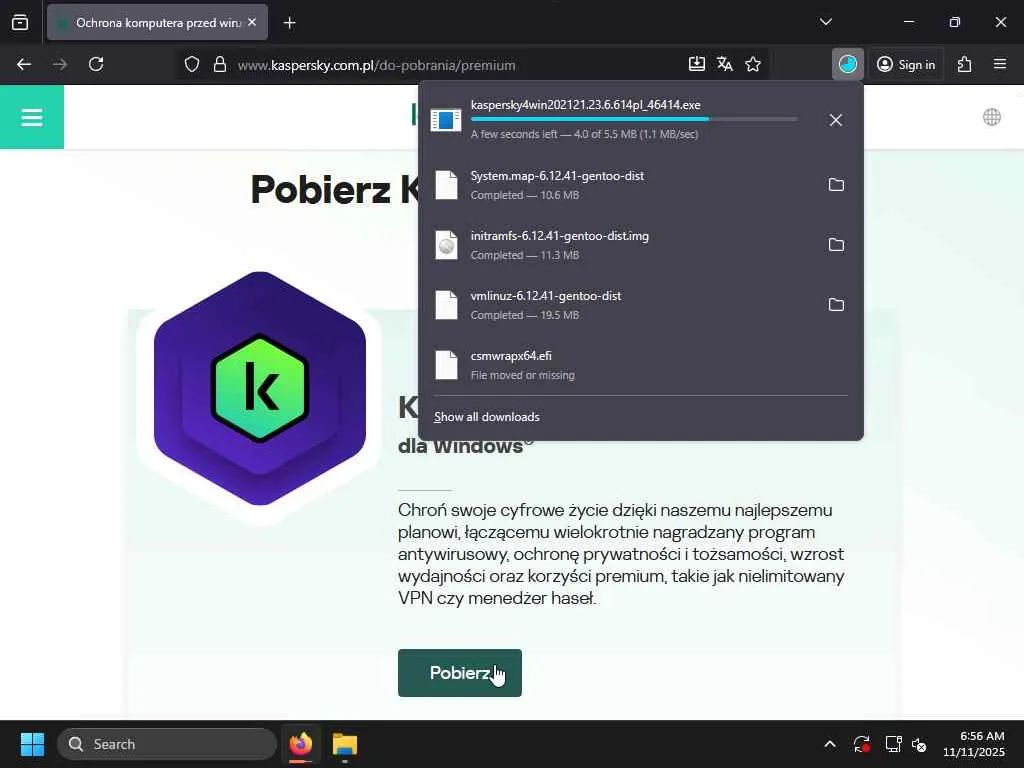Click the kaspersky4win exe file icon
Viewport: 1024px width, 768px height.
coord(446,120)
